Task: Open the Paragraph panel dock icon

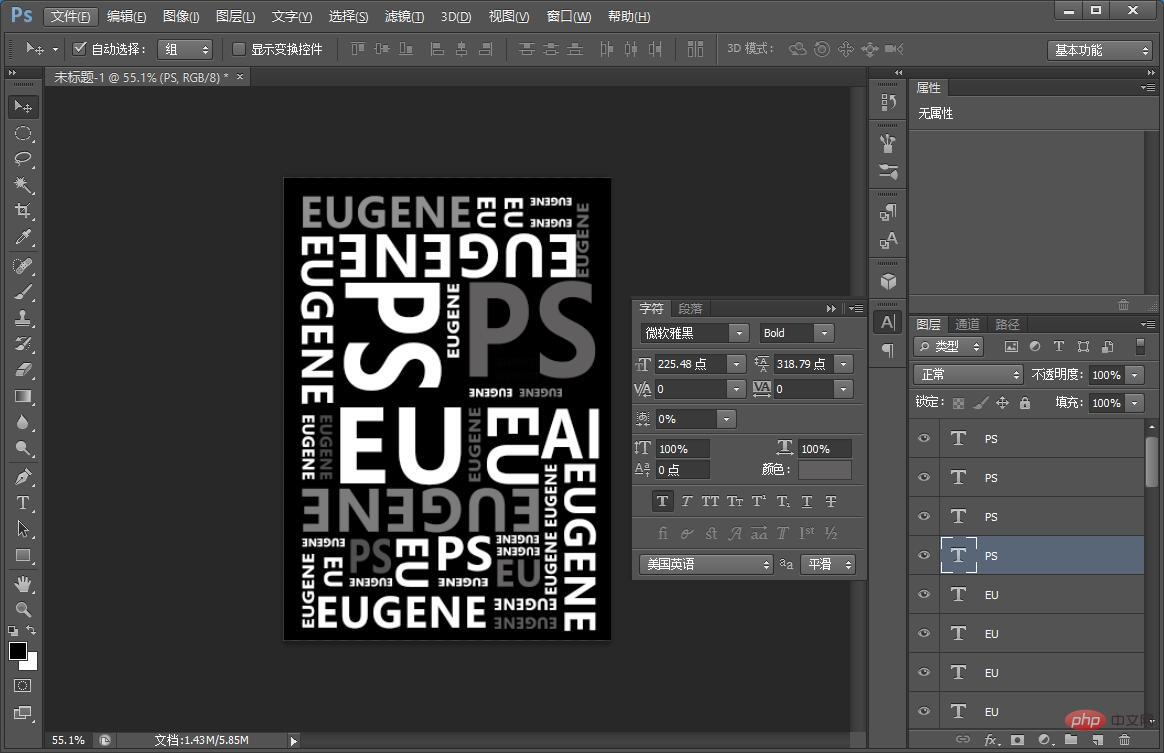Action: tap(888, 350)
